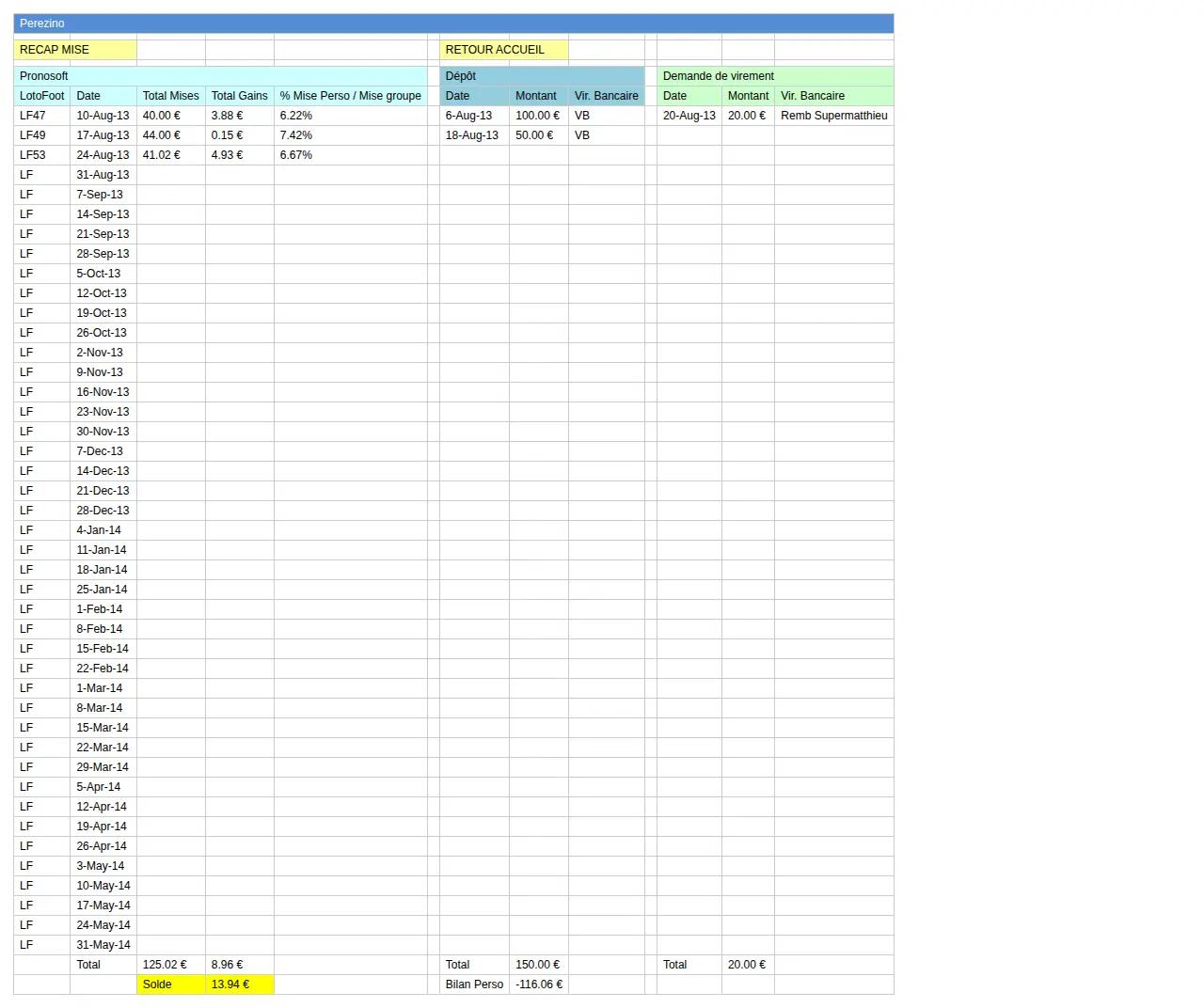Select the Total label under Pronosoft dates

(103, 965)
